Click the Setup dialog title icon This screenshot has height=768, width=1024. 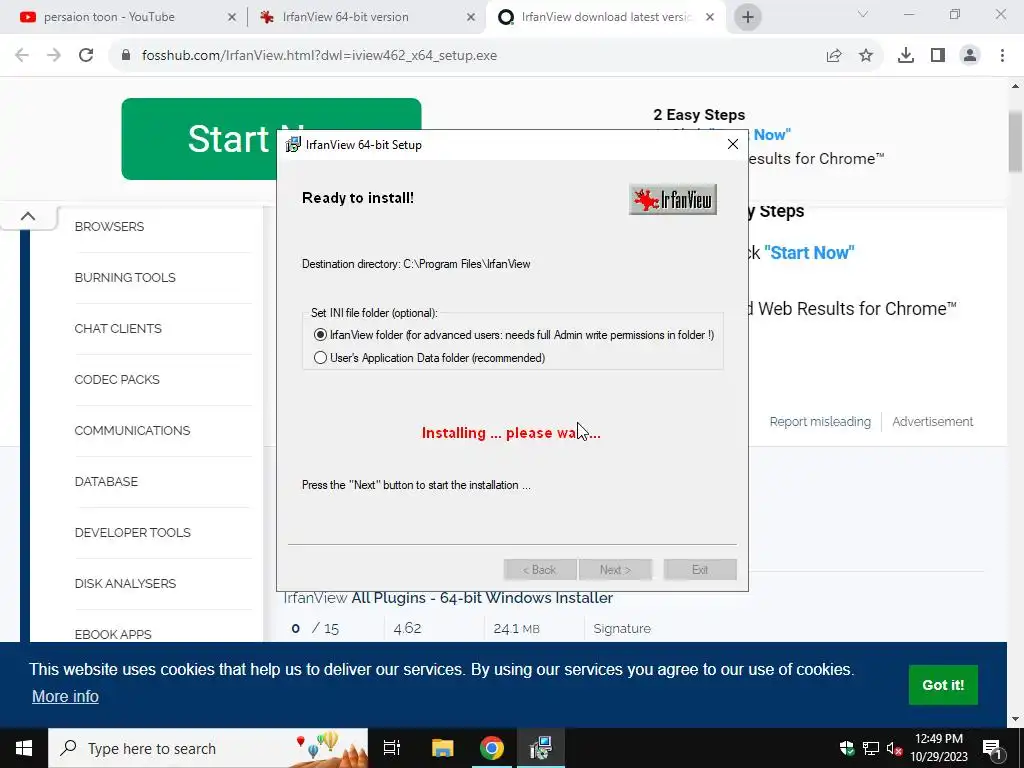293,145
